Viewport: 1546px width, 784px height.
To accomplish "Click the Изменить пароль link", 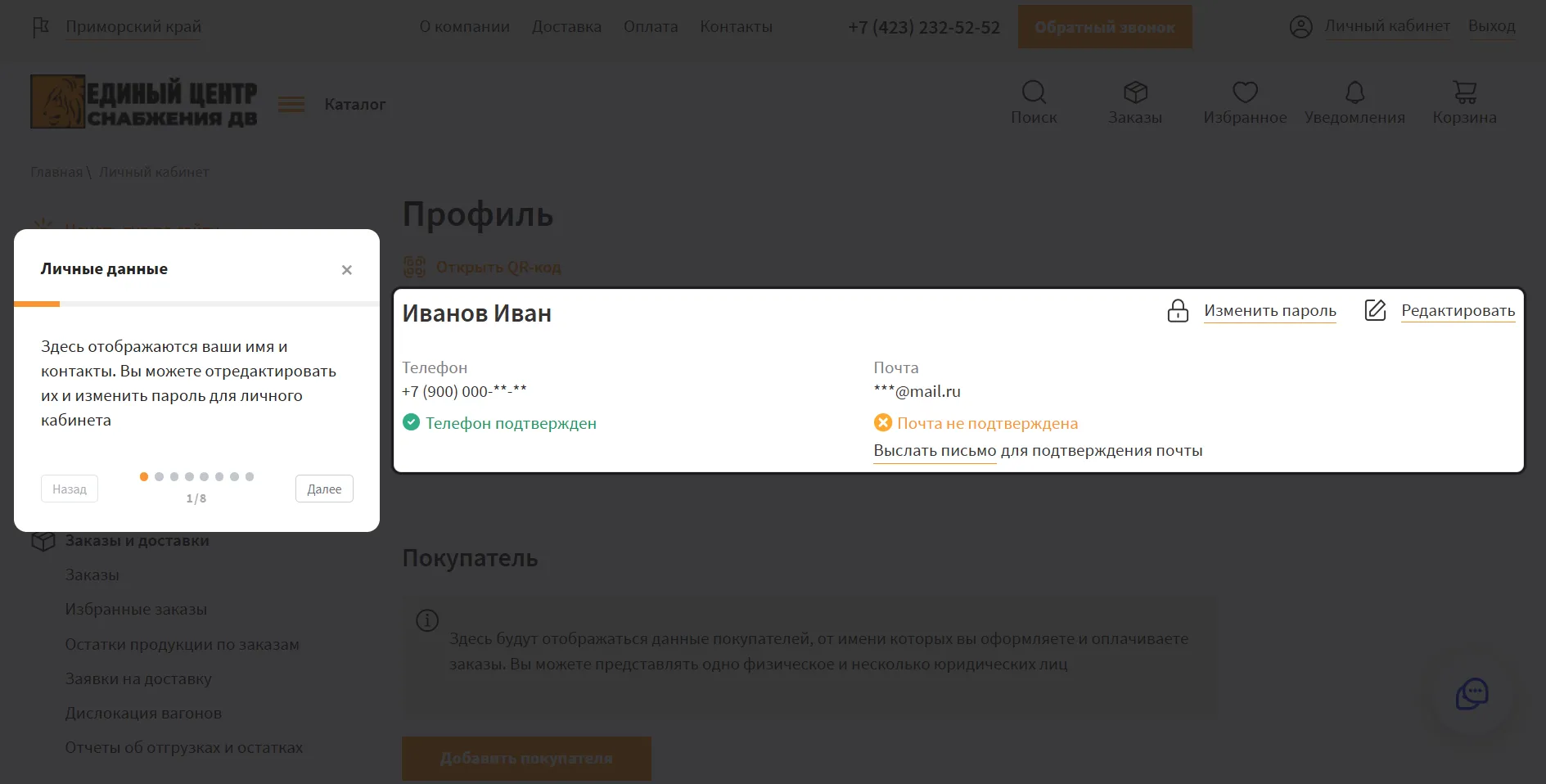I will coord(1269,311).
